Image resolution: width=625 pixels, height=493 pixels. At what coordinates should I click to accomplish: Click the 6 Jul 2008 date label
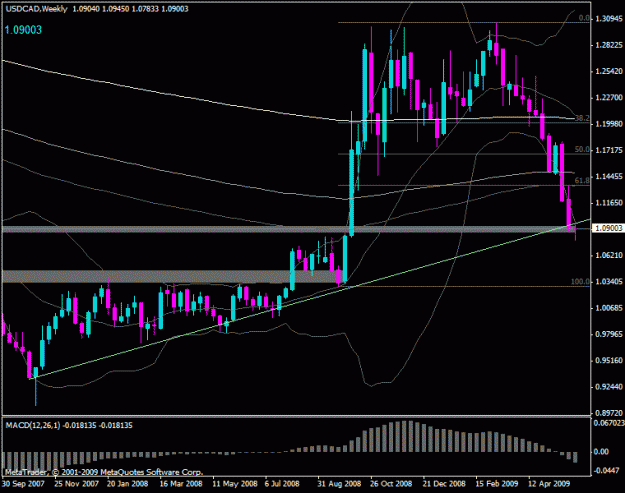click(282, 484)
